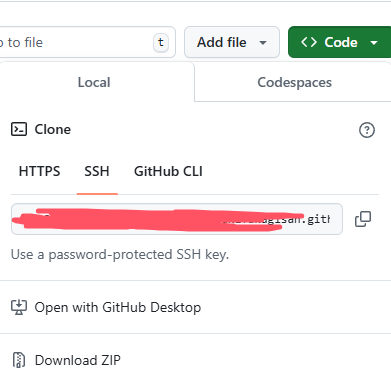Open the clone help question mark icon
The height and width of the screenshot is (379, 391).
click(367, 130)
